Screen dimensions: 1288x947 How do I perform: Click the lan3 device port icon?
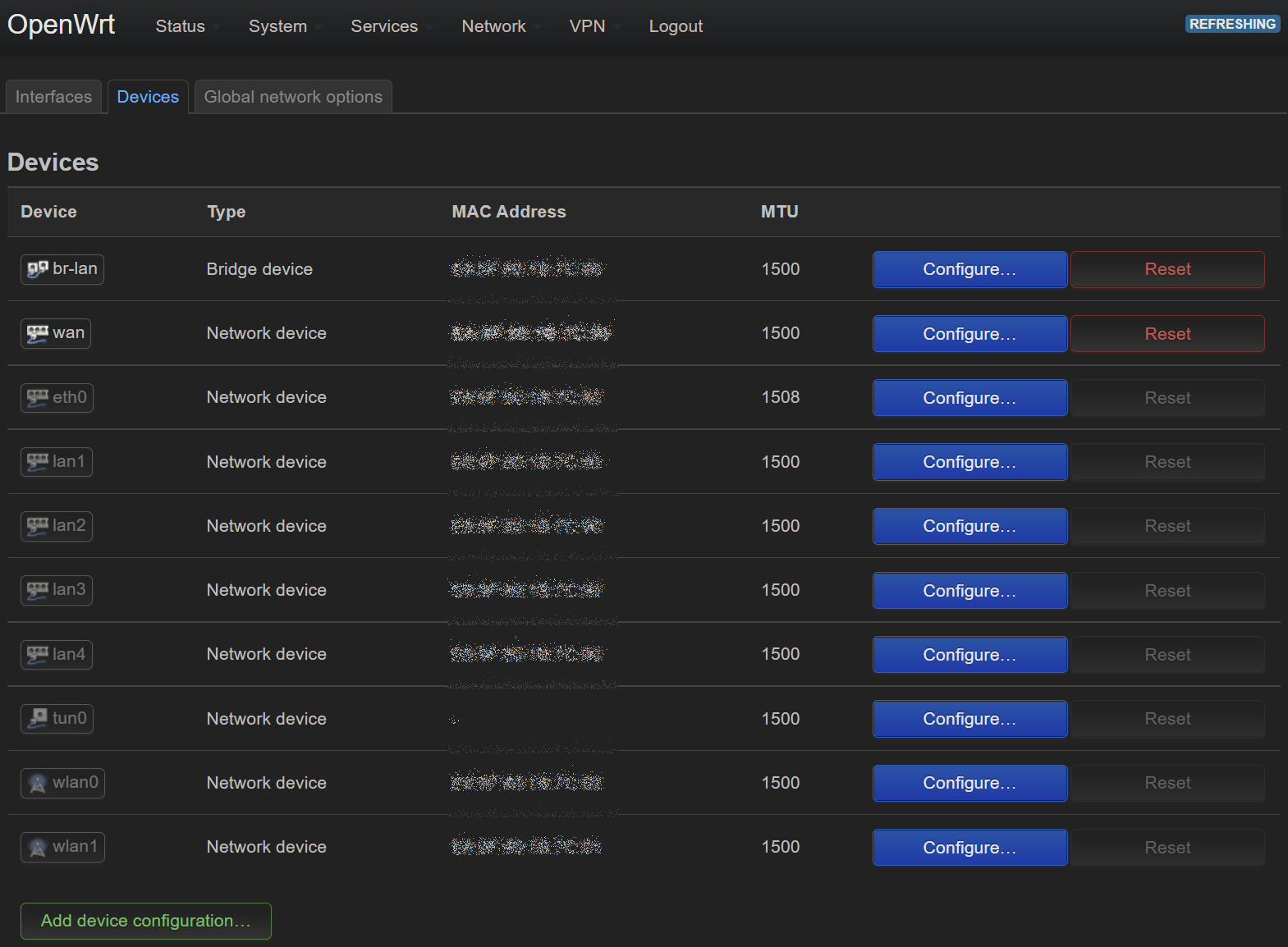(38, 590)
